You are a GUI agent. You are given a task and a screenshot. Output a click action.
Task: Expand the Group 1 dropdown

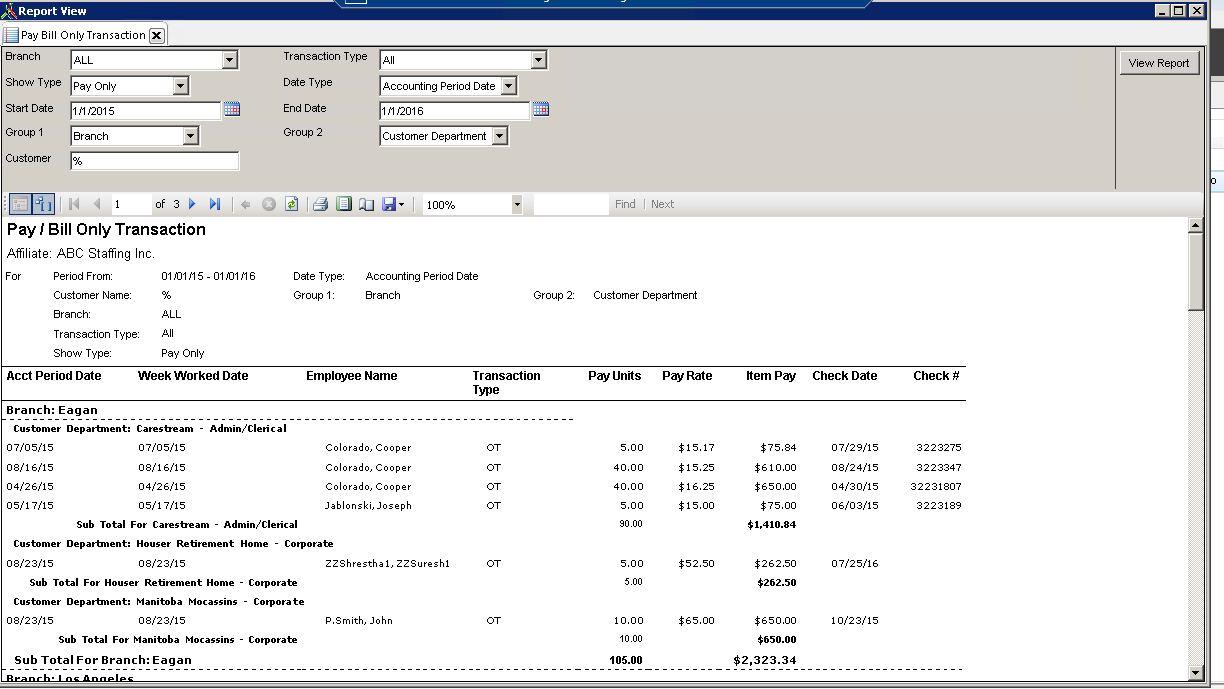tap(191, 136)
